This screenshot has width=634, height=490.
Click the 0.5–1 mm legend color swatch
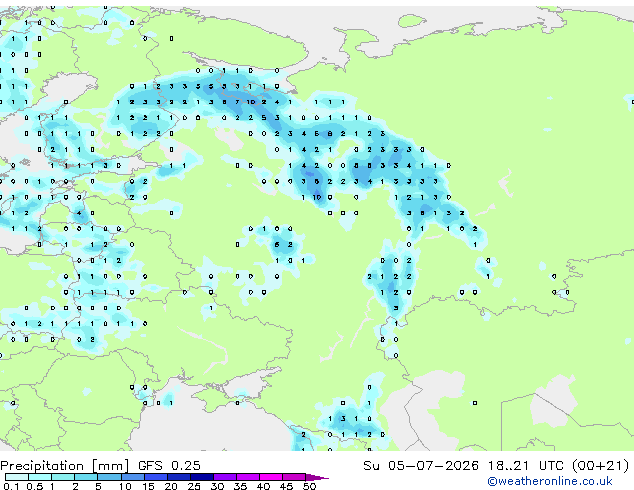click(40, 477)
